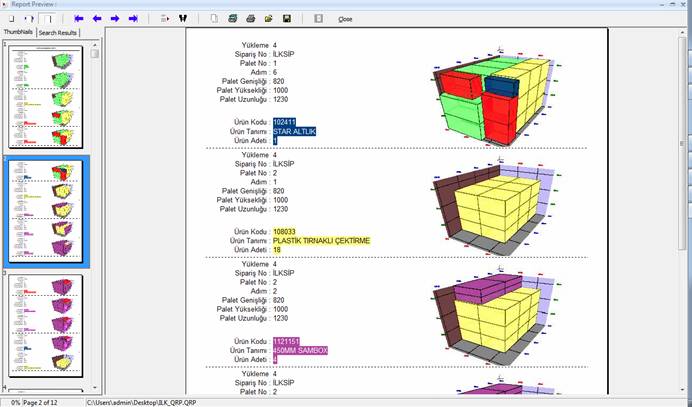Load a report with the open folder icon

point(268,18)
